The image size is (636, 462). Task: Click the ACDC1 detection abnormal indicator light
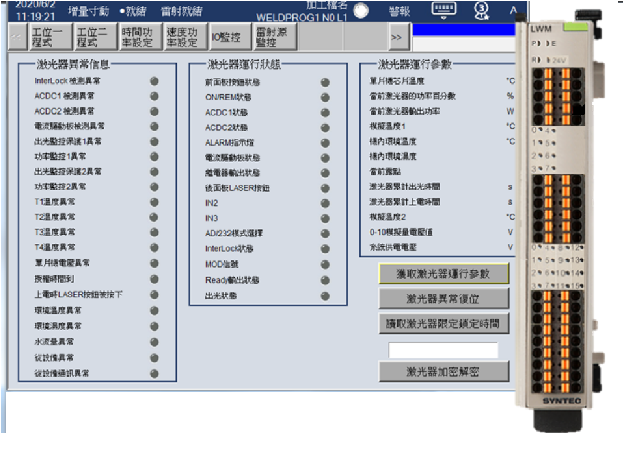click(x=154, y=97)
